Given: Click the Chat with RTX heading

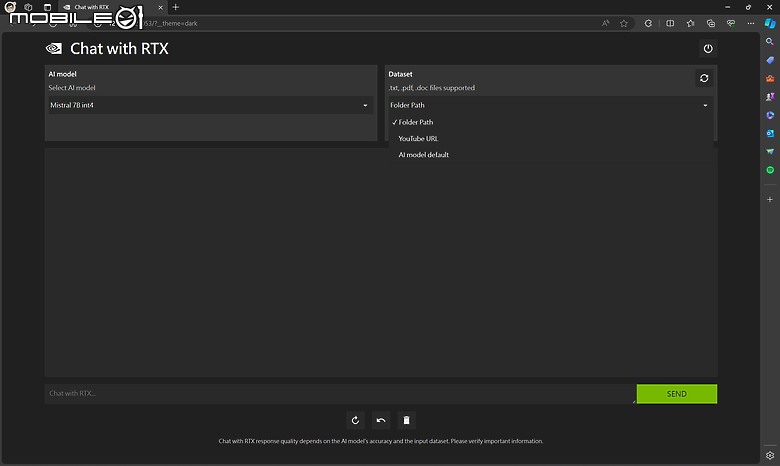Looking at the screenshot, I should [119, 49].
